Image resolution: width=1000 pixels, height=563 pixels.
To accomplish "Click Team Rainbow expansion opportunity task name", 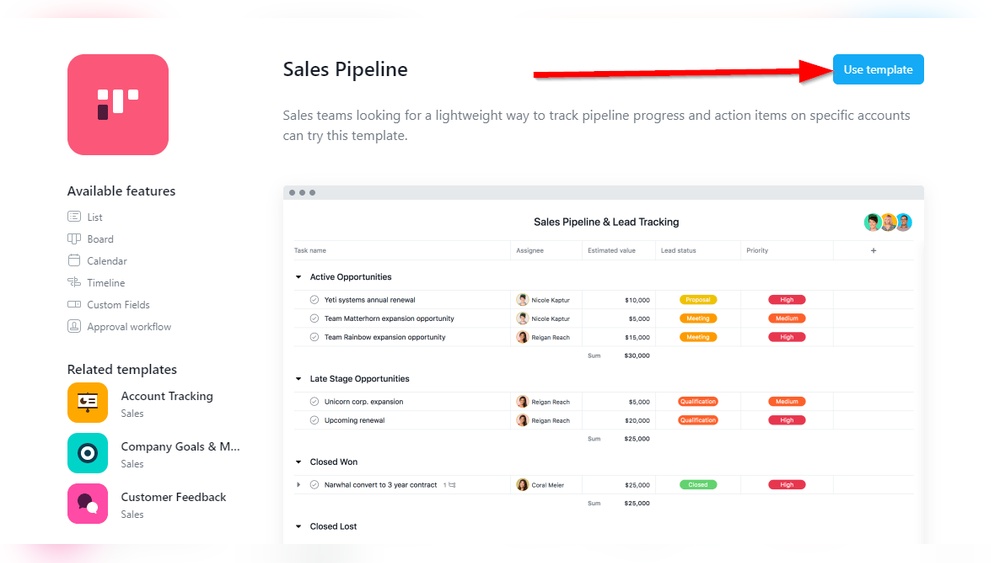I will click(x=385, y=337).
